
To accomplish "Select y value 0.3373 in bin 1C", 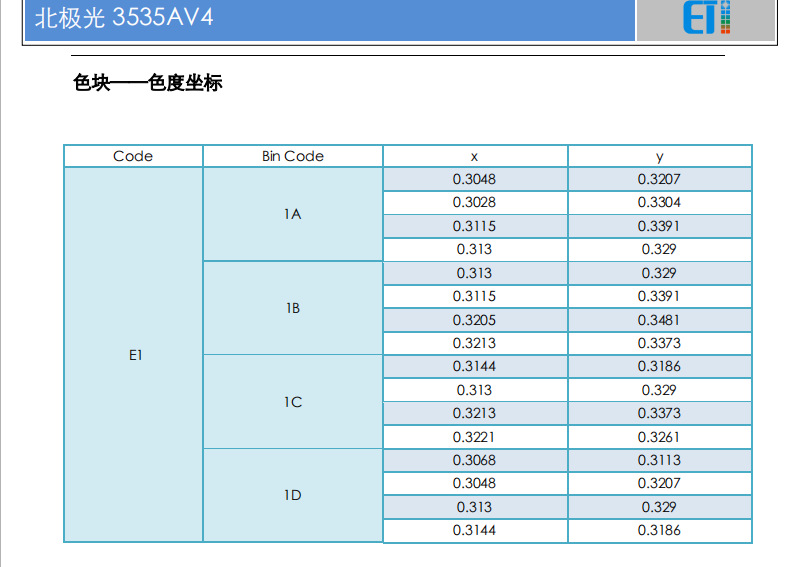I will (x=659, y=414).
